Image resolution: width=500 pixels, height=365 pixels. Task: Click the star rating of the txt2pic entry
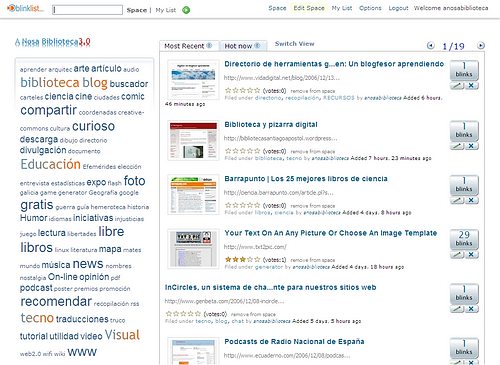pyautogui.click(x=242, y=259)
